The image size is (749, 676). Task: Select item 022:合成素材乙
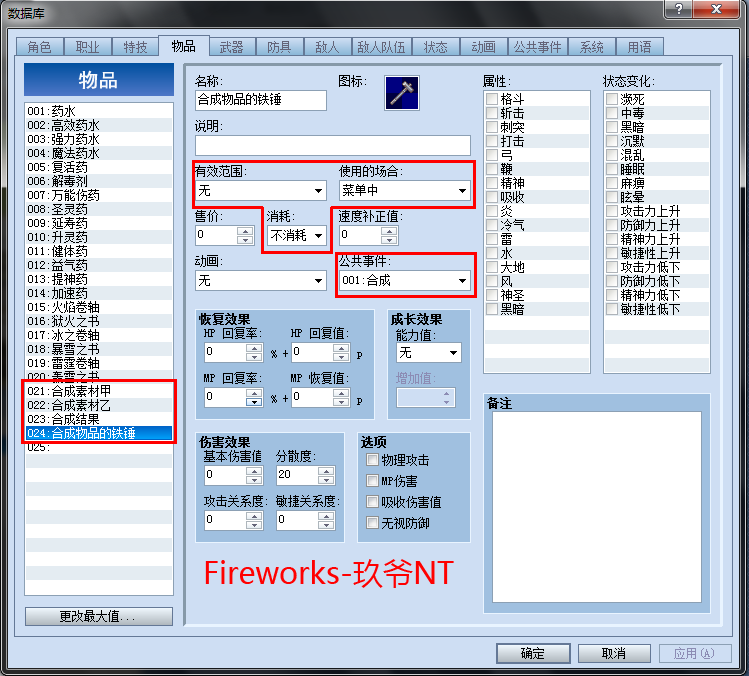(x=99, y=405)
